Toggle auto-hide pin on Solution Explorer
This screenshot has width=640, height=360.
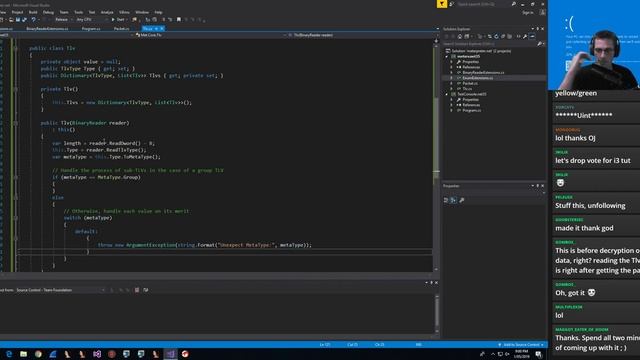click(538, 29)
